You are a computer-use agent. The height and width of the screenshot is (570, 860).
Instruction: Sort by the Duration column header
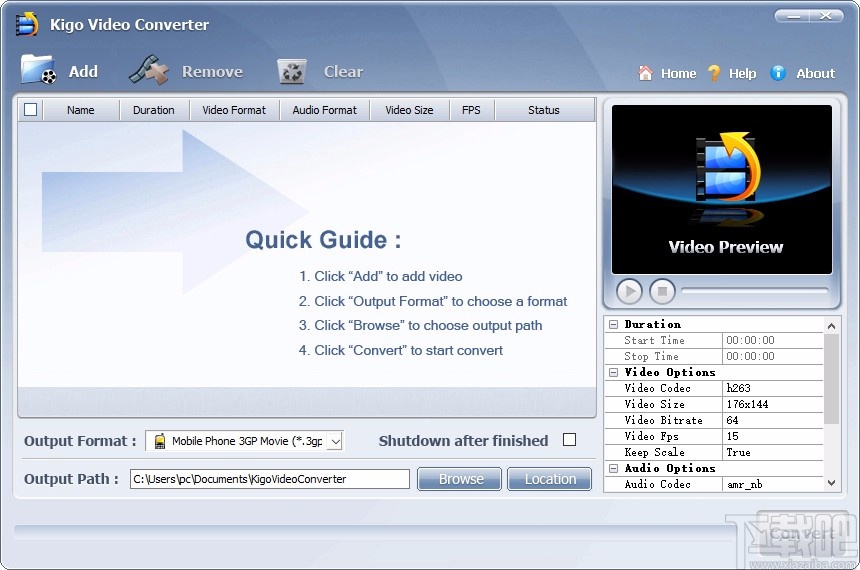[154, 110]
